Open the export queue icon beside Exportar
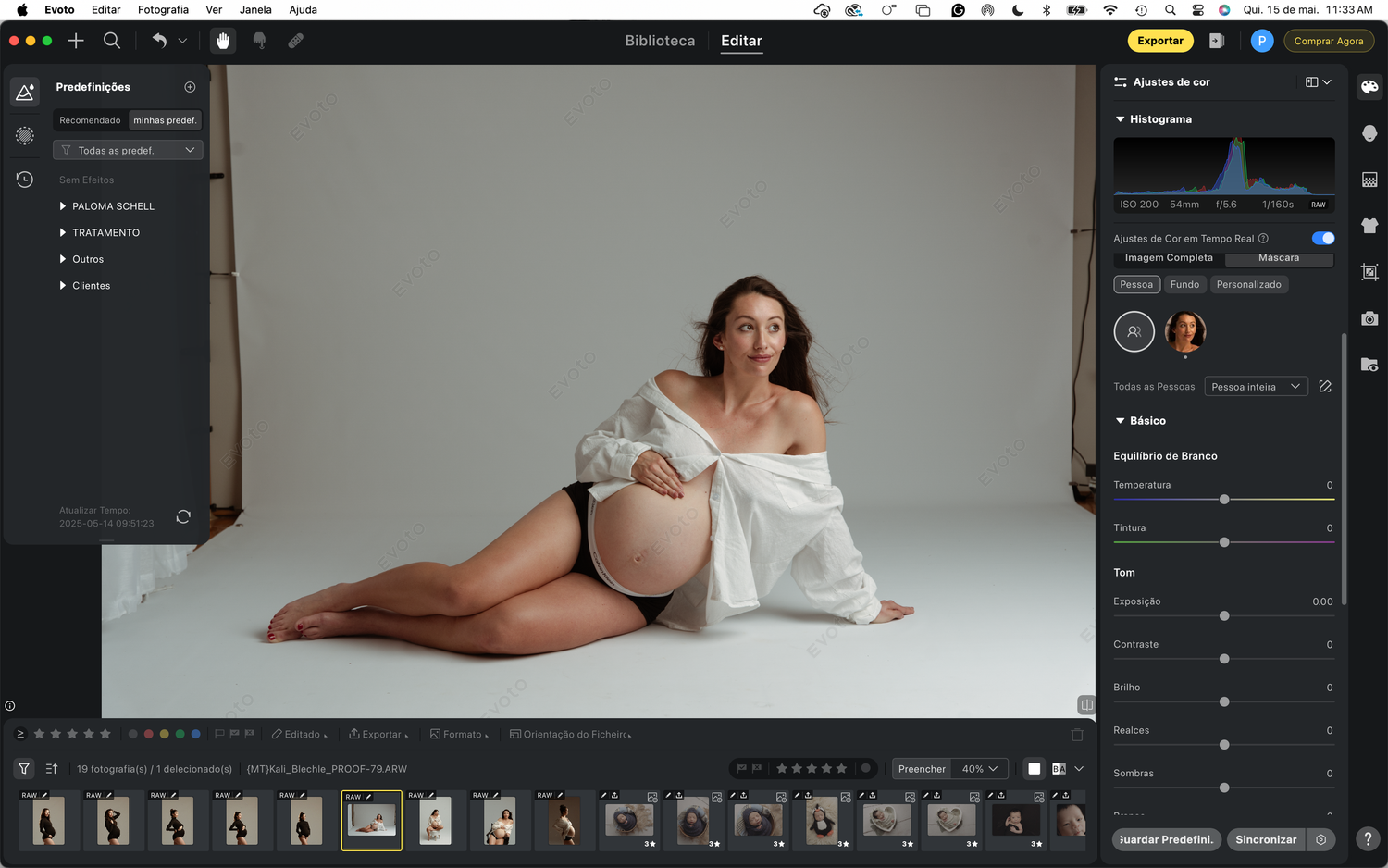This screenshot has height=868, width=1388. pyautogui.click(x=1217, y=41)
